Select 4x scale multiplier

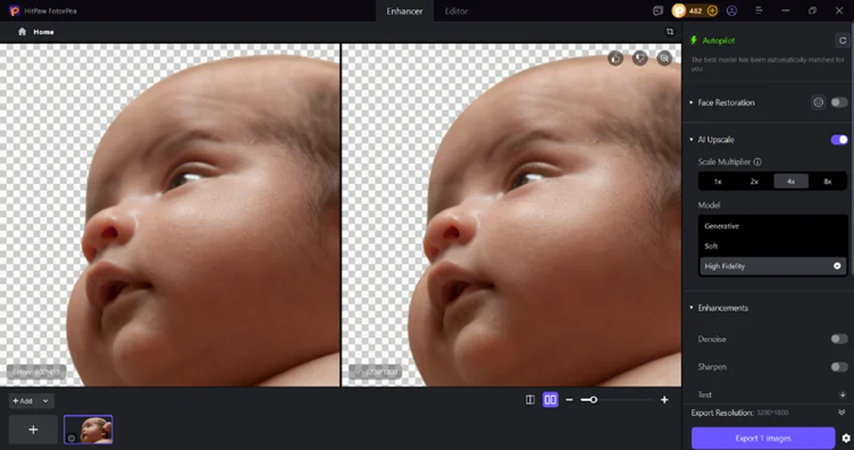[x=791, y=181]
